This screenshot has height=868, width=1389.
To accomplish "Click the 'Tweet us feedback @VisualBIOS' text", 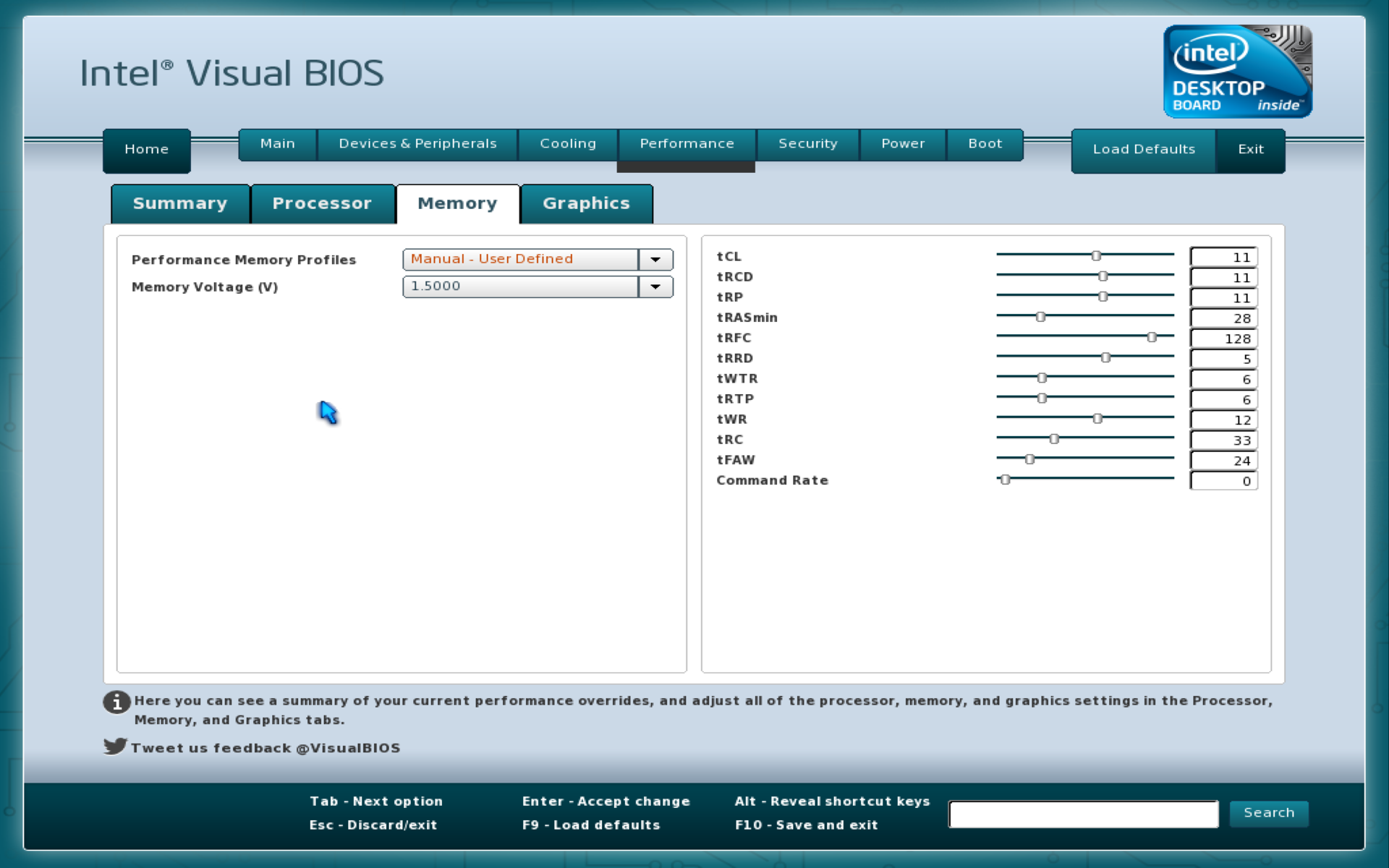I will pos(266,748).
